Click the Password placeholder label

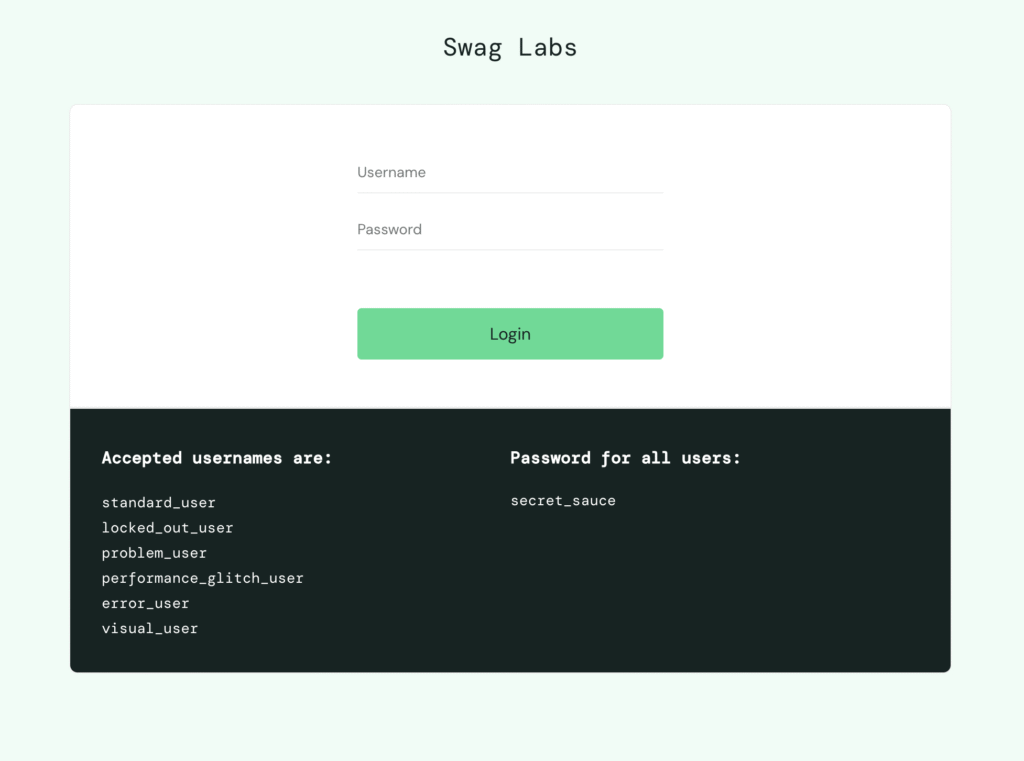coord(389,230)
